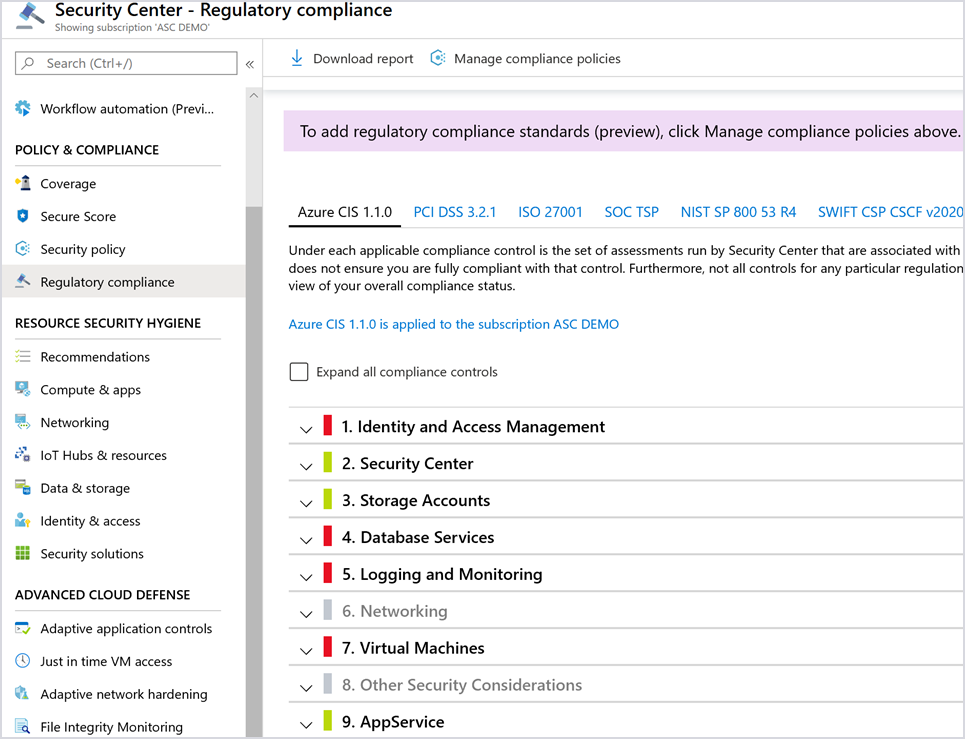Click inside the Search field
Screen dimensions: 965x739
click(x=125, y=62)
